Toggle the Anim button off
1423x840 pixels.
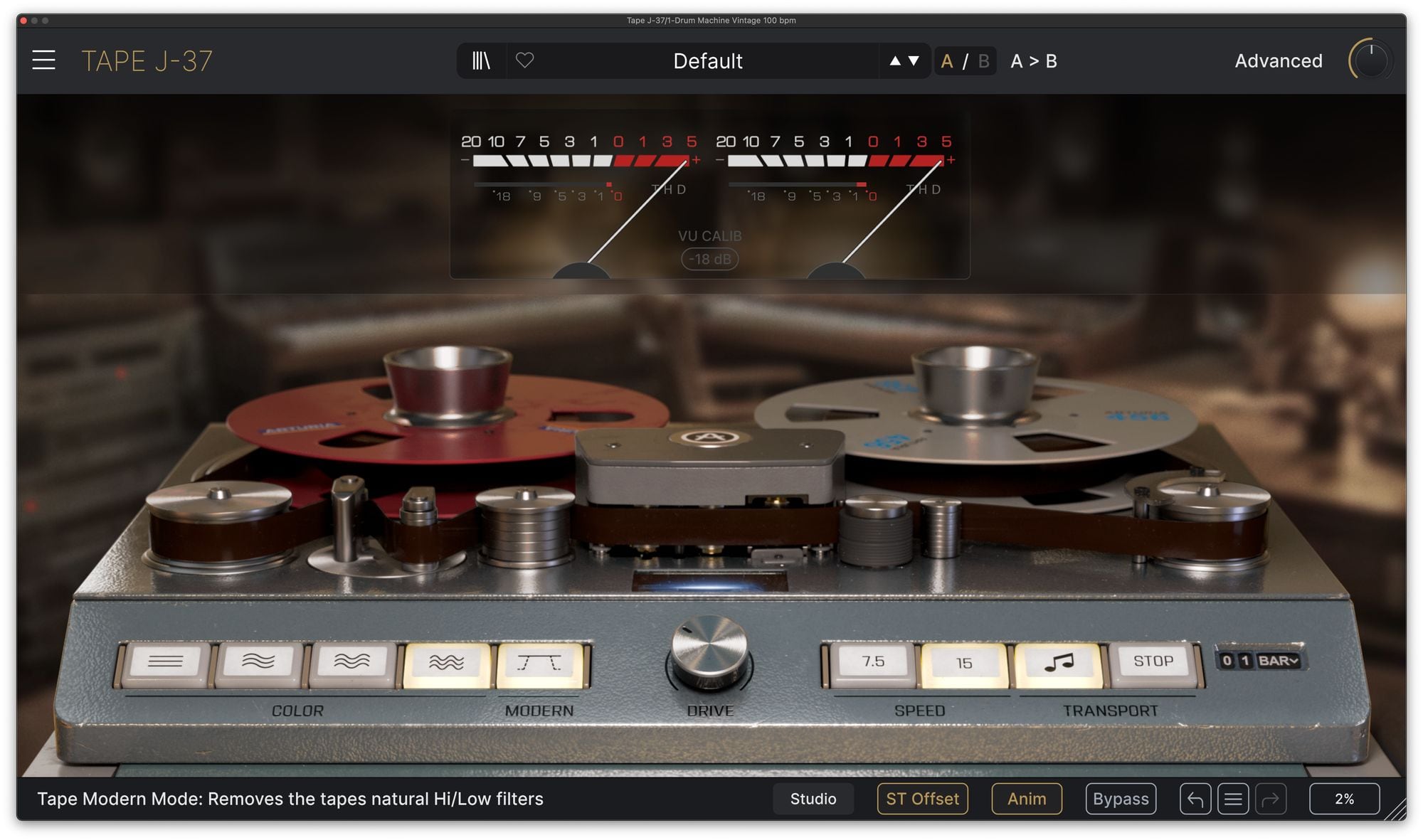coord(1026,799)
